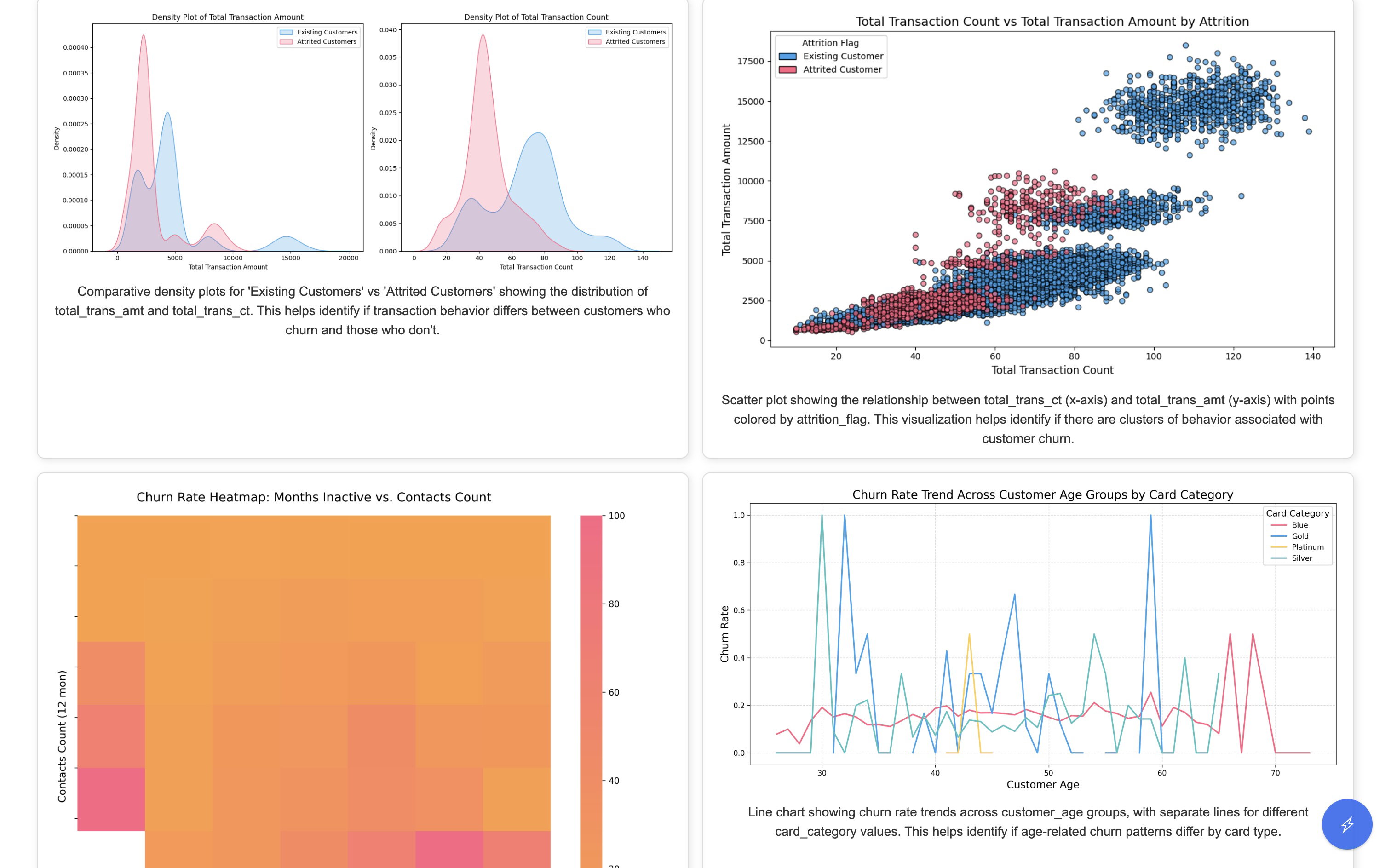The height and width of the screenshot is (868, 1391).
Task: Click the 'Contacts Count (12 mon)' axis label
Action: click(62, 736)
